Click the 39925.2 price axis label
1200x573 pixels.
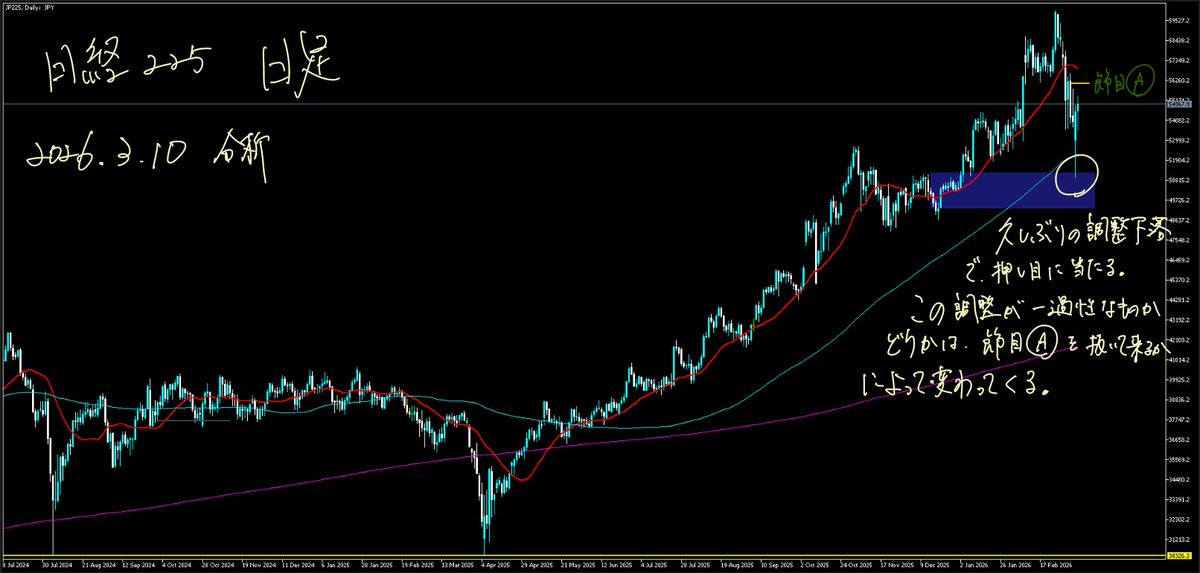(x=1180, y=380)
